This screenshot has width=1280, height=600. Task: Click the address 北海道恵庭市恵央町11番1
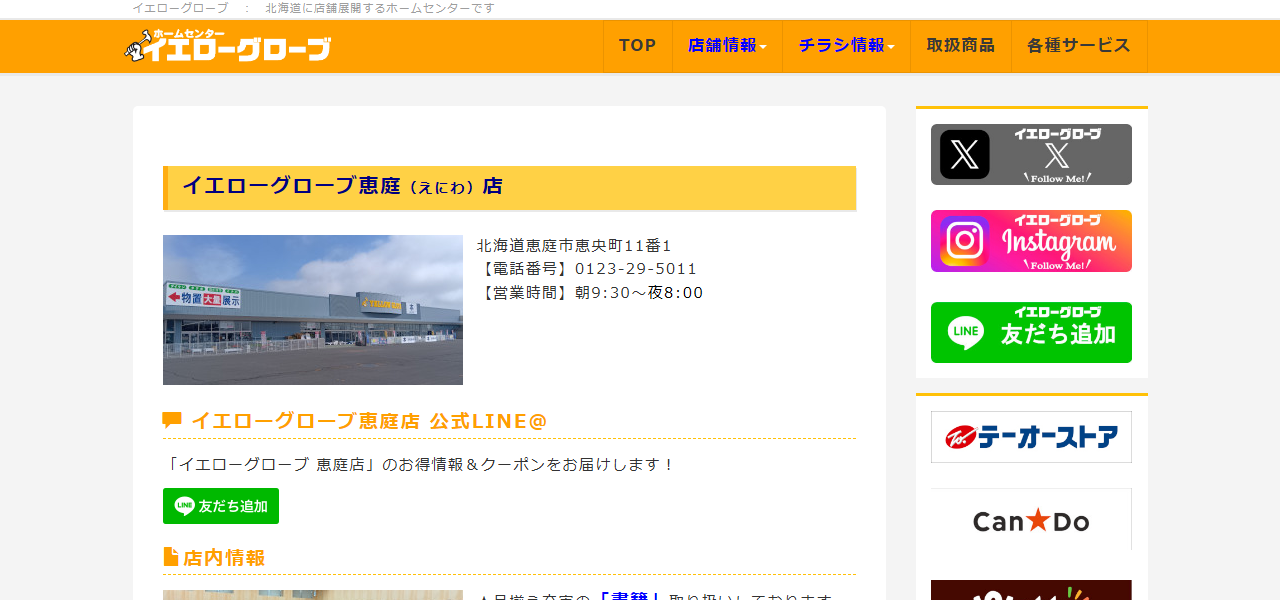click(574, 245)
